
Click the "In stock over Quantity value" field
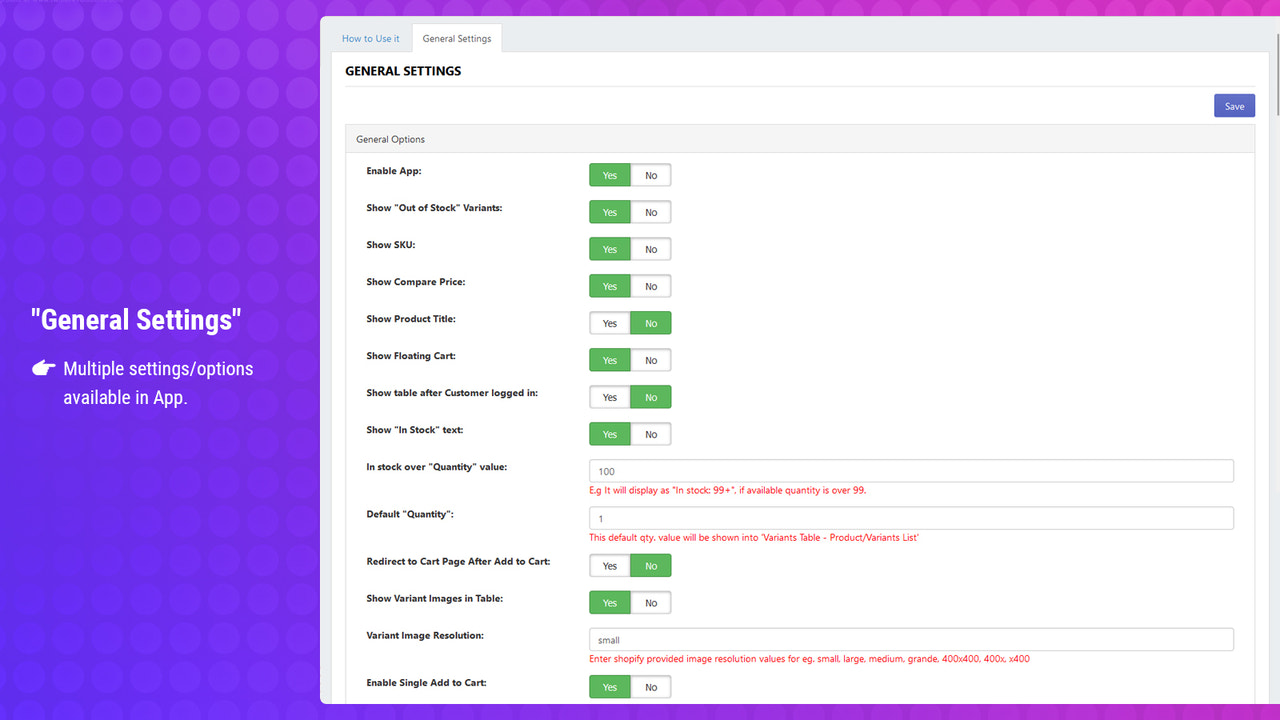(x=910, y=470)
